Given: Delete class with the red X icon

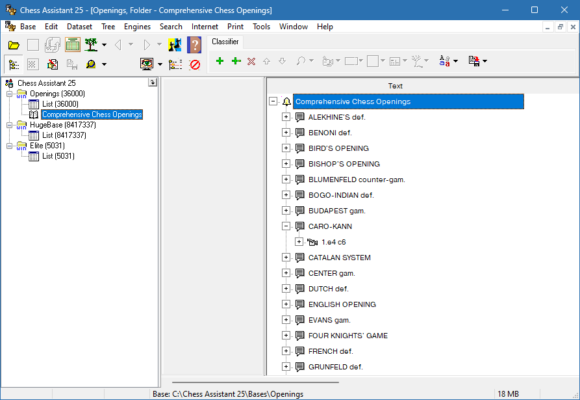Looking at the screenshot, I should [x=251, y=61].
